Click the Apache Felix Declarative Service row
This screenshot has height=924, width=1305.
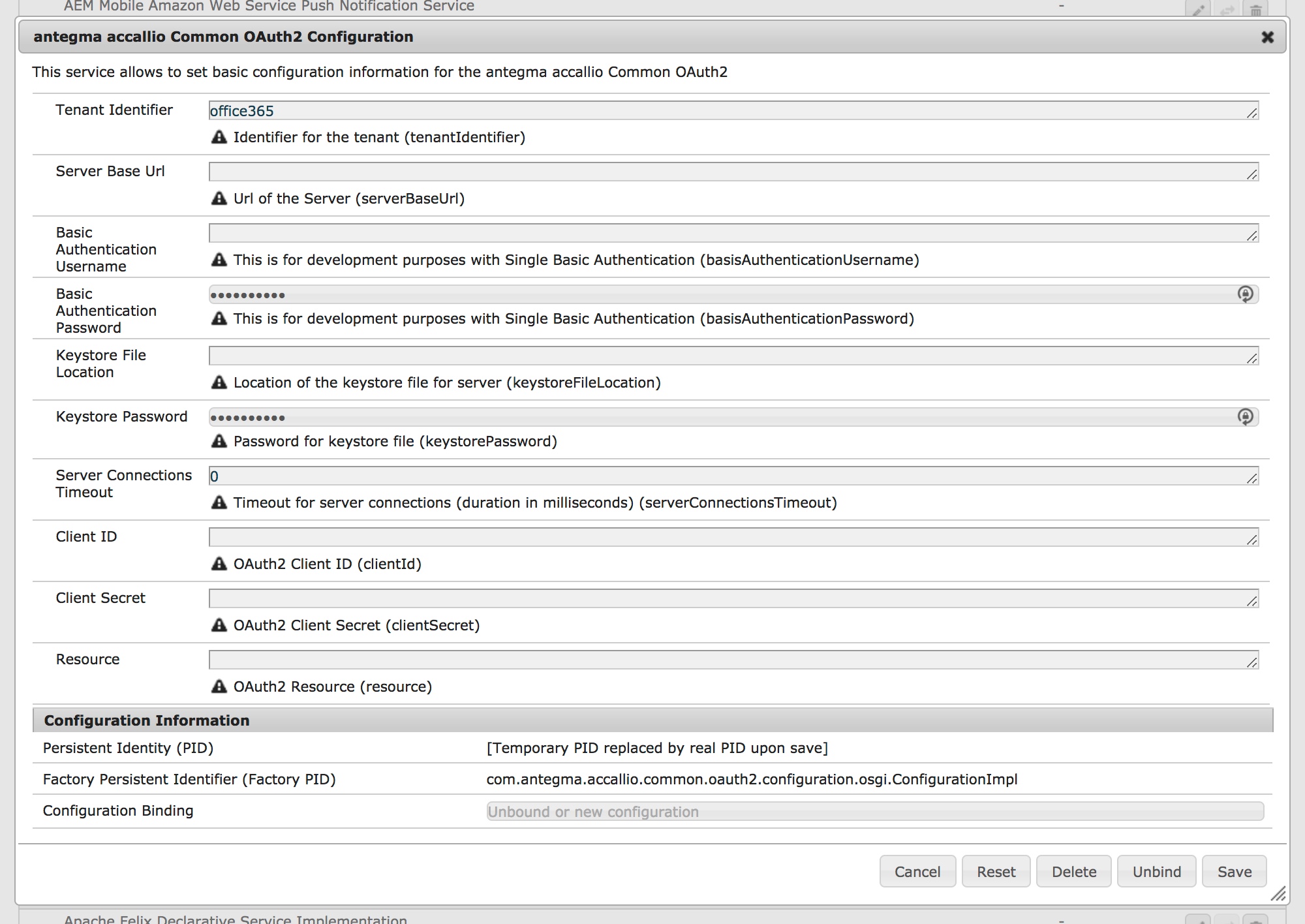pyautogui.click(x=652, y=917)
